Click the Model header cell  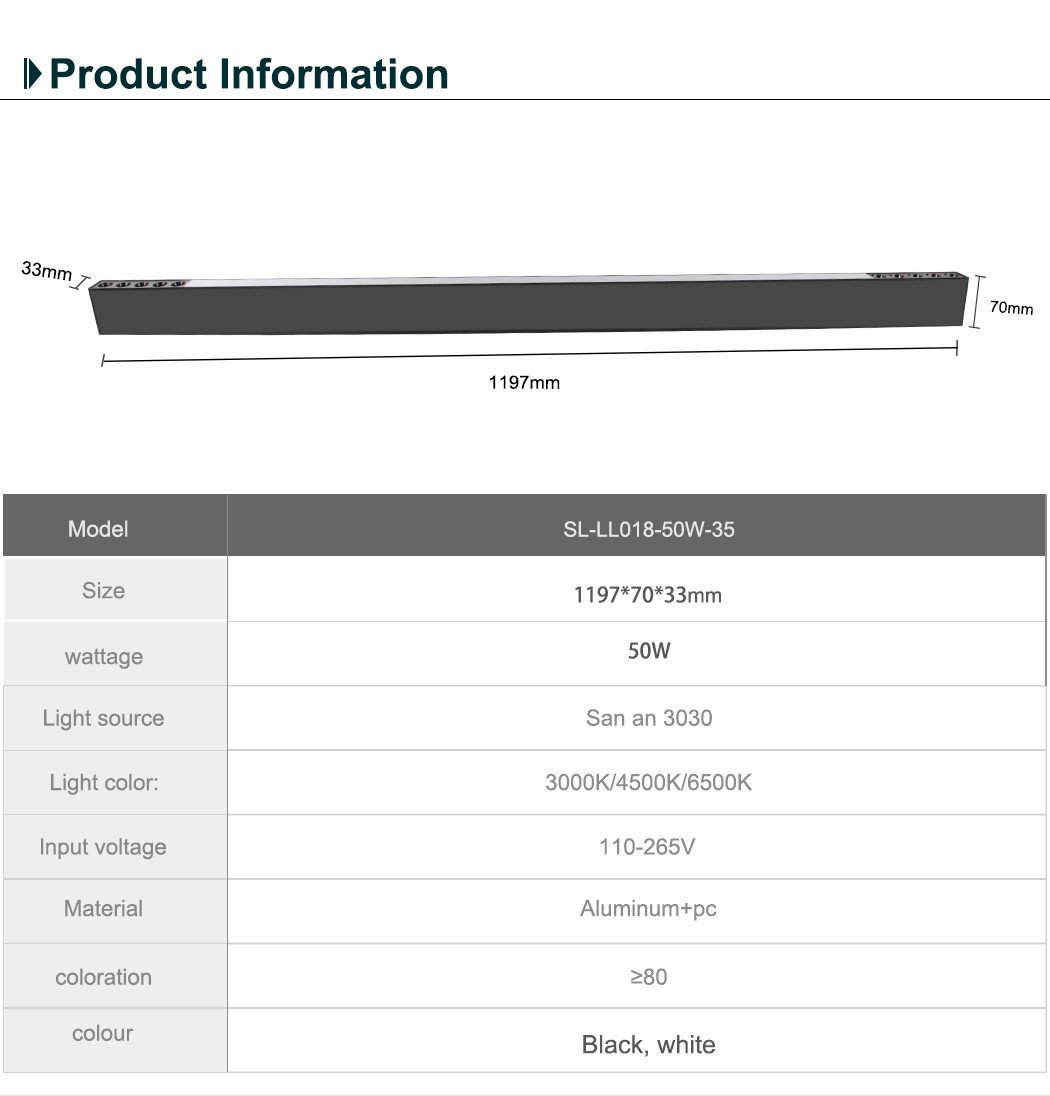(x=98, y=529)
